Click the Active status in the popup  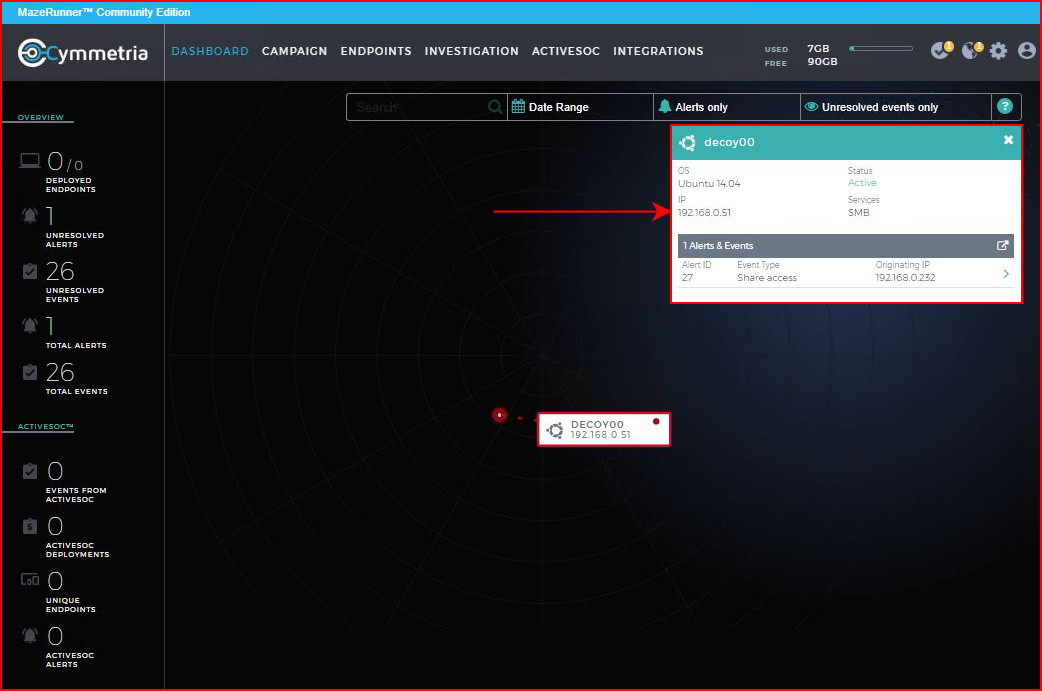(x=862, y=183)
